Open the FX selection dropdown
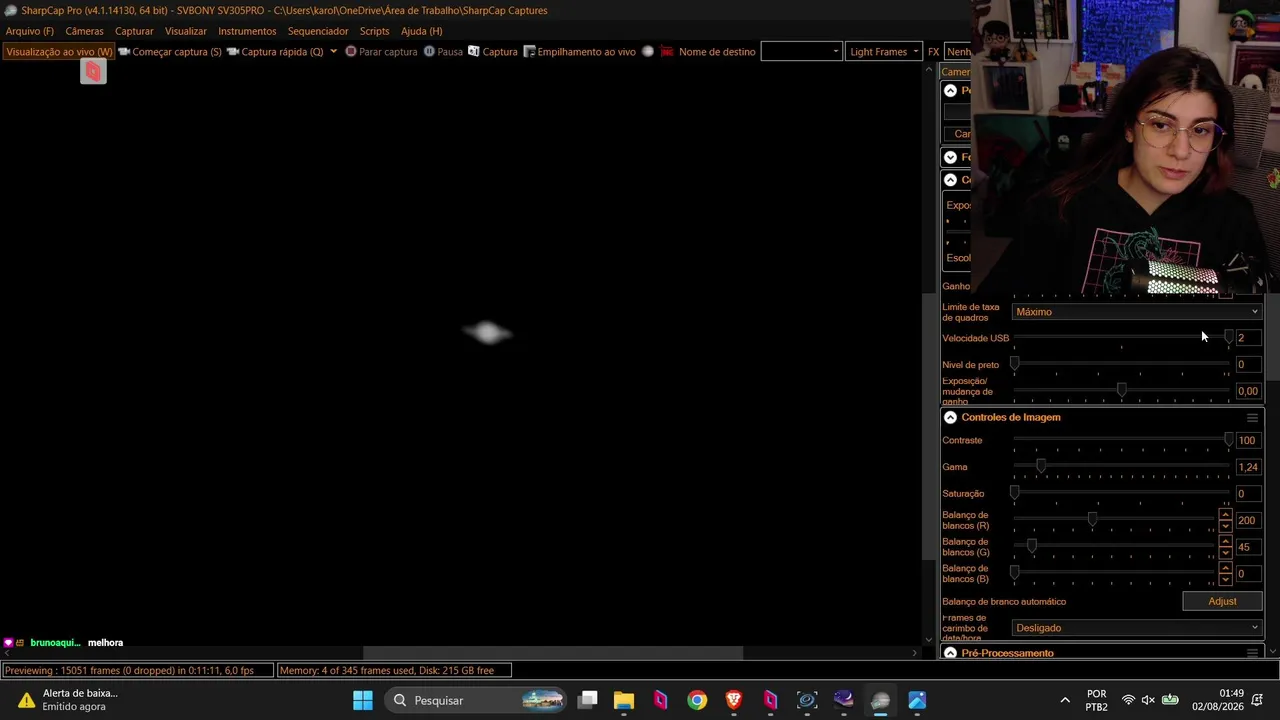Viewport: 1280px width, 720px height. [x=958, y=52]
